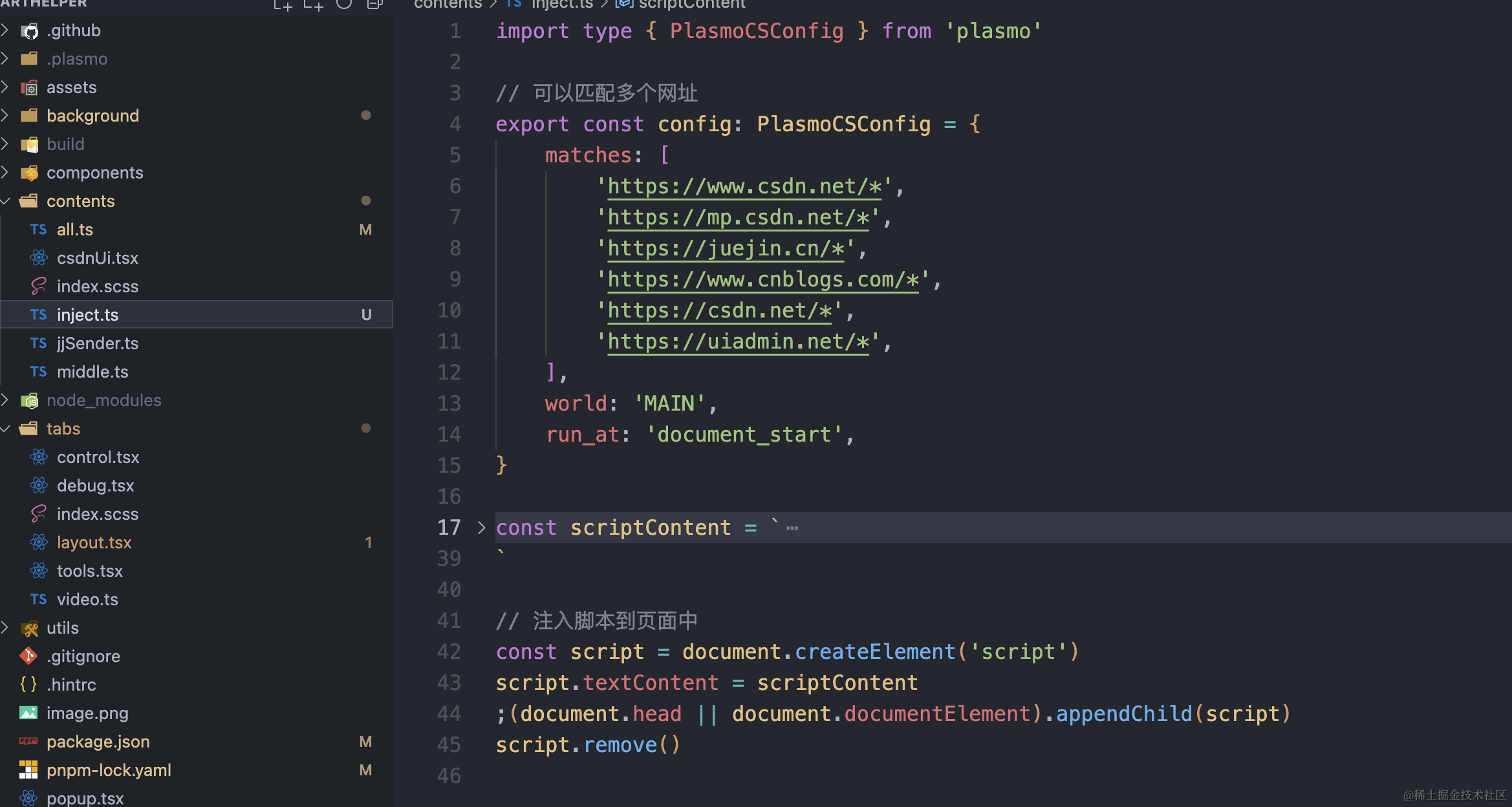The height and width of the screenshot is (807, 1512).
Task: Click the New File icon in explorer header
Action: point(283,5)
